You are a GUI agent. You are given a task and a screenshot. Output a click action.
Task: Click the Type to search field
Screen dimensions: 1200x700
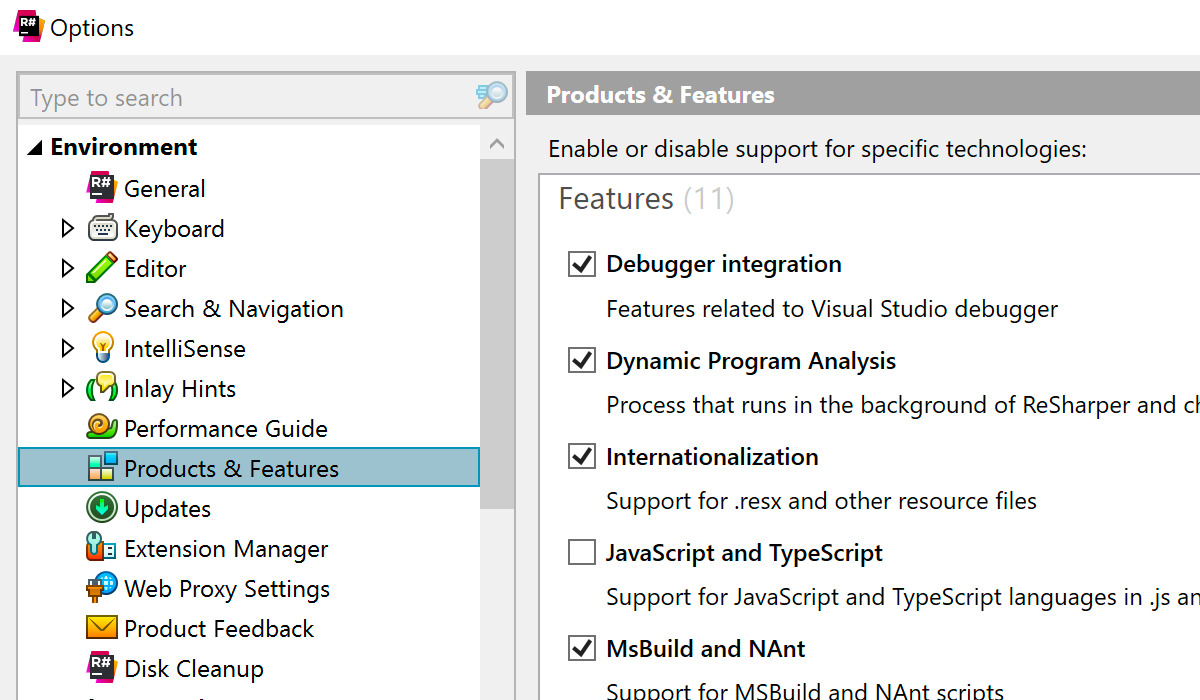point(245,98)
